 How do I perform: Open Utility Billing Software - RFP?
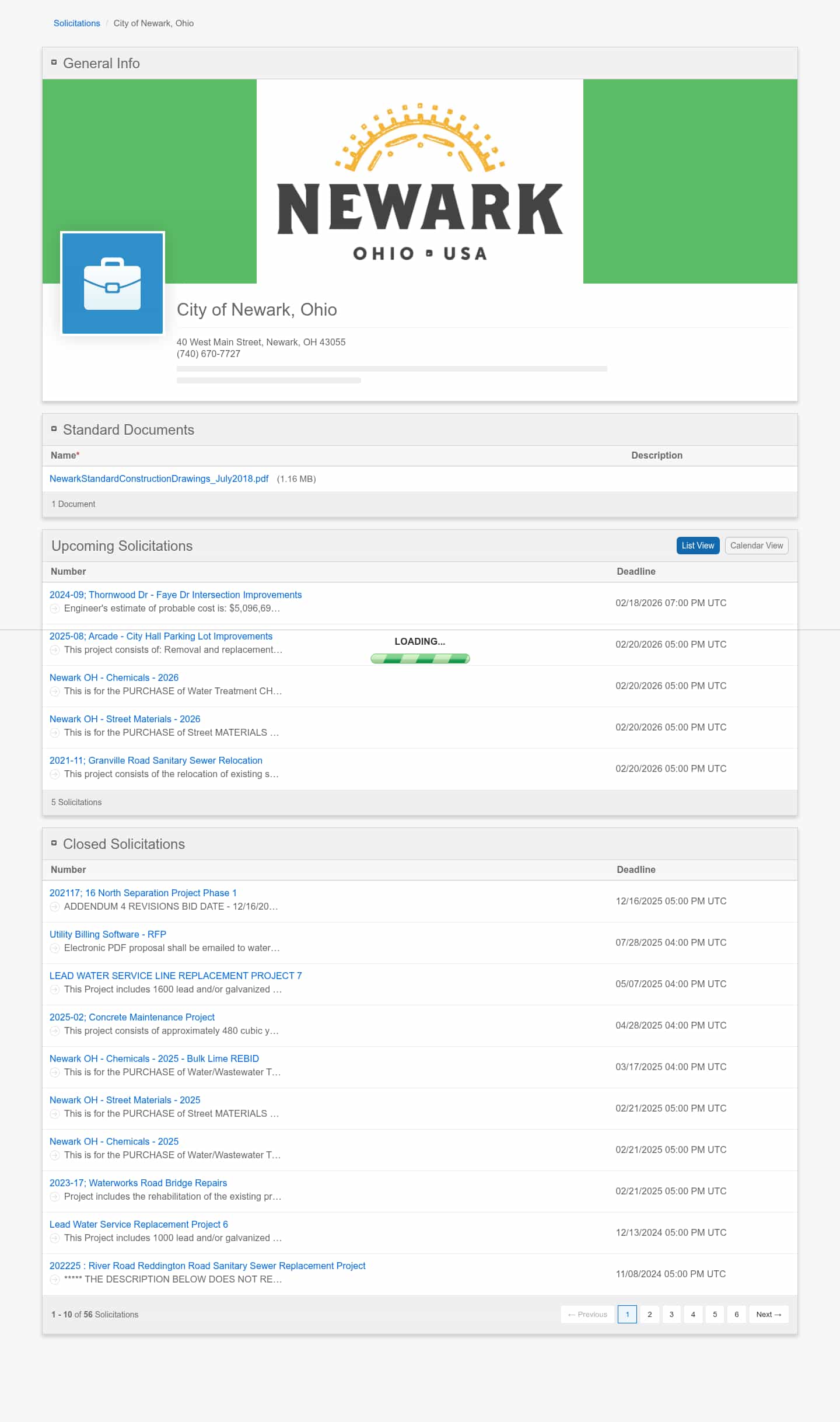pyautogui.click(x=108, y=934)
